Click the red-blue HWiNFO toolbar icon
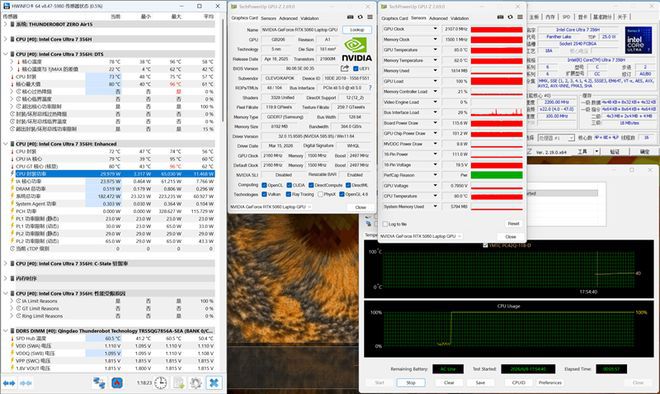 (117, 383)
